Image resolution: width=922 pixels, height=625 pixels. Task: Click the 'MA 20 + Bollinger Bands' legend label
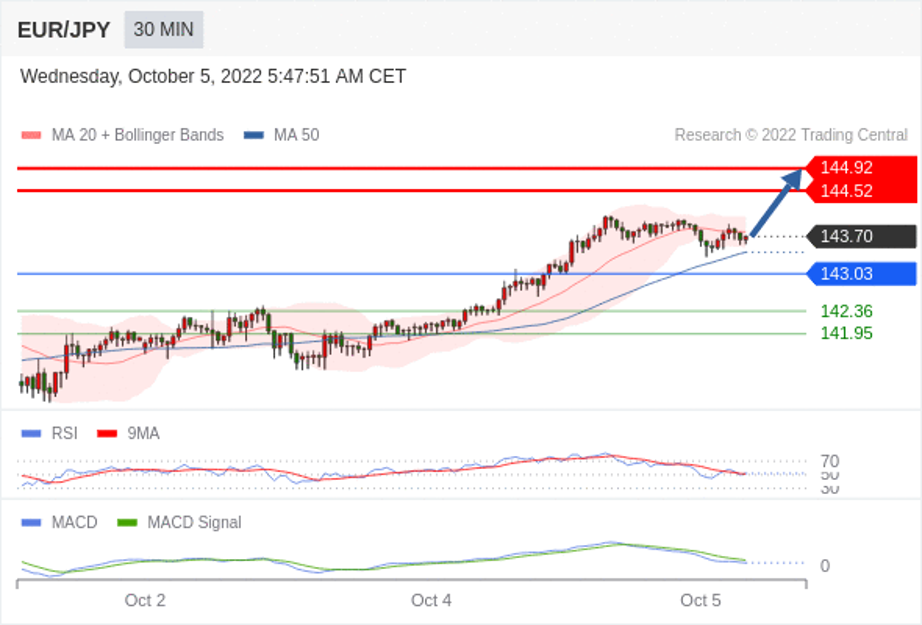(x=138, y=135)
